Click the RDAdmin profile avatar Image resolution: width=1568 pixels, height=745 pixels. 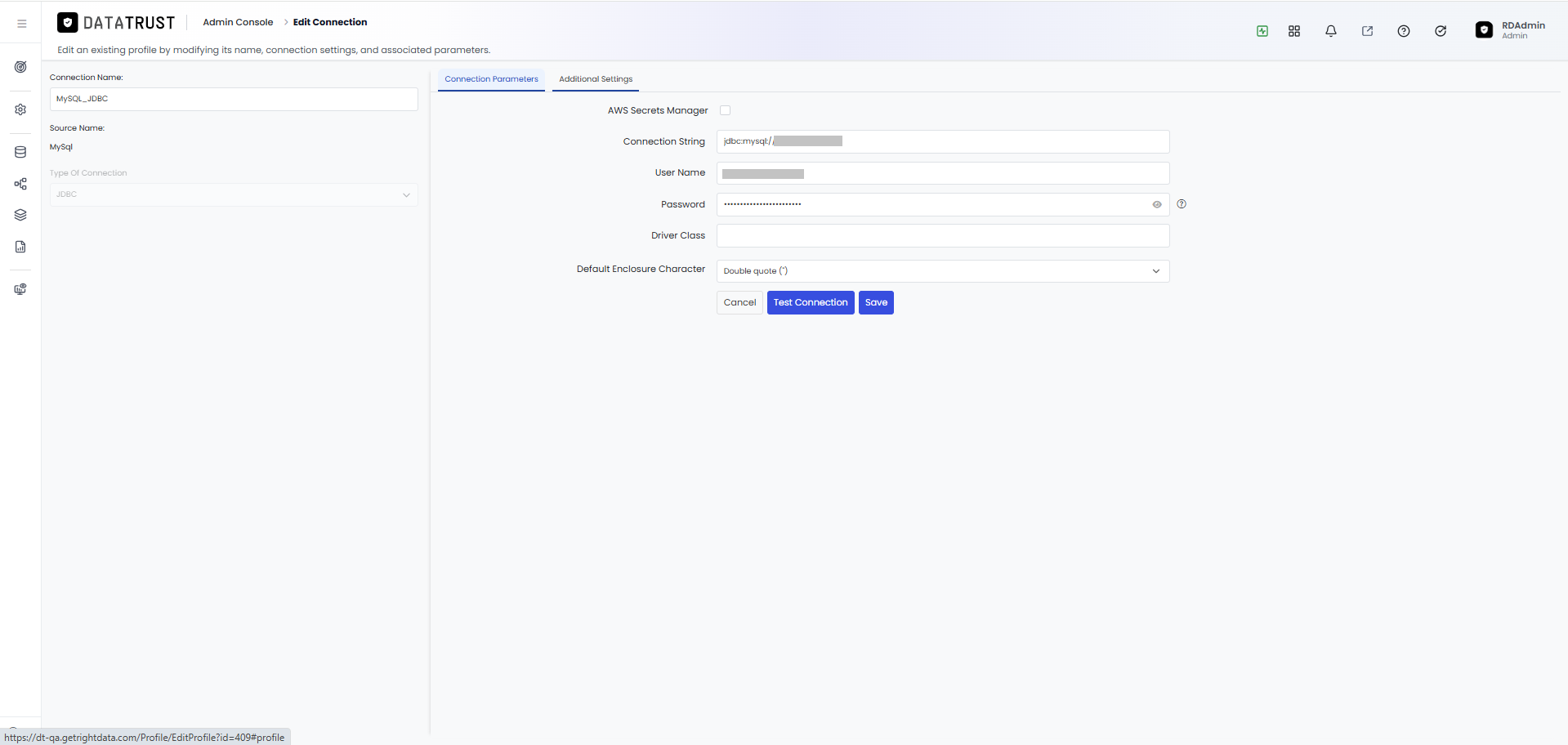[1485, 30]
